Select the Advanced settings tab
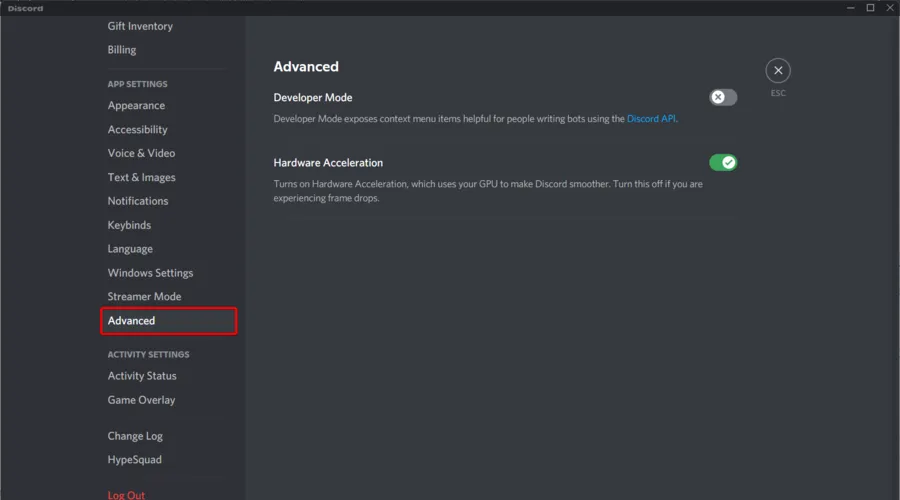 coord(132,321)
